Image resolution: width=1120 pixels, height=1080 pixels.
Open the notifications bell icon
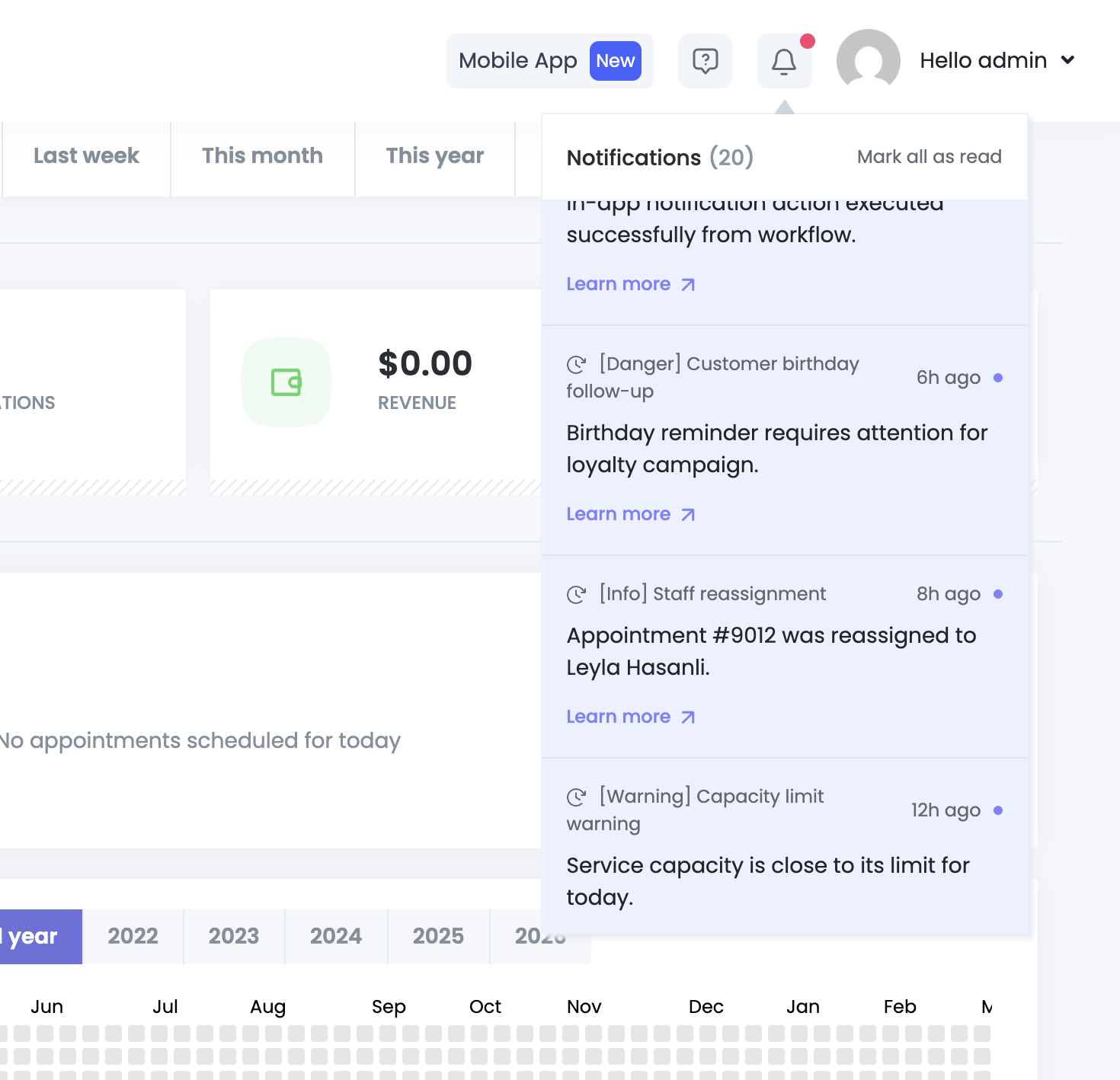pyautogui.click(x=784, y=61)
